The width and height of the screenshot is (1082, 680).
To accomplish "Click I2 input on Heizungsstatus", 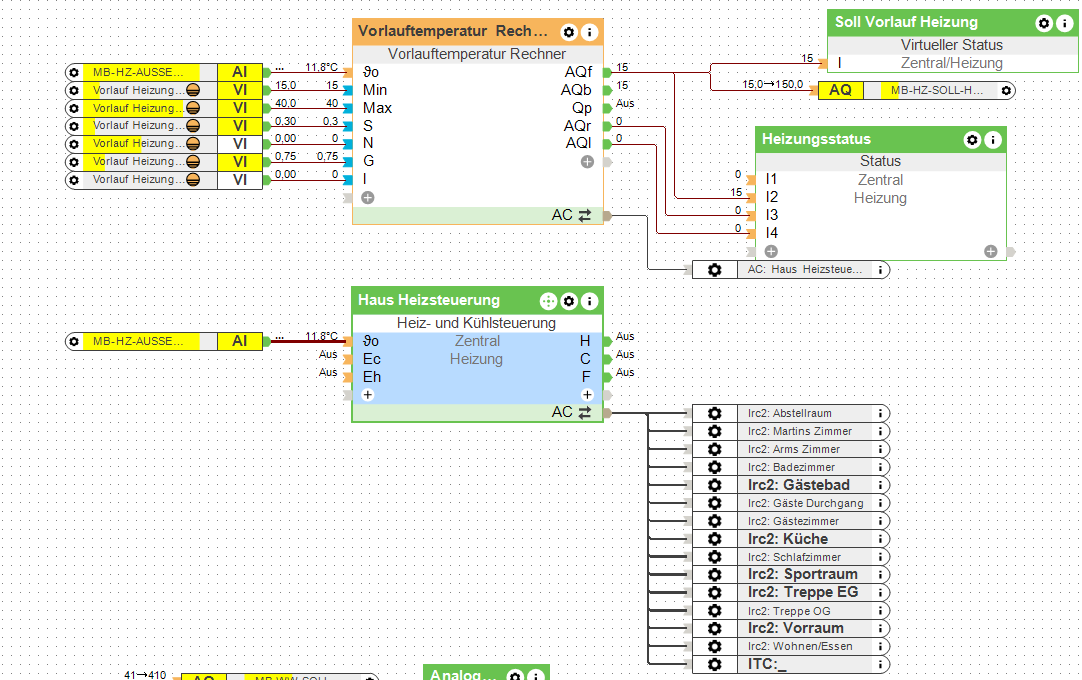I will tap(771, 197).
